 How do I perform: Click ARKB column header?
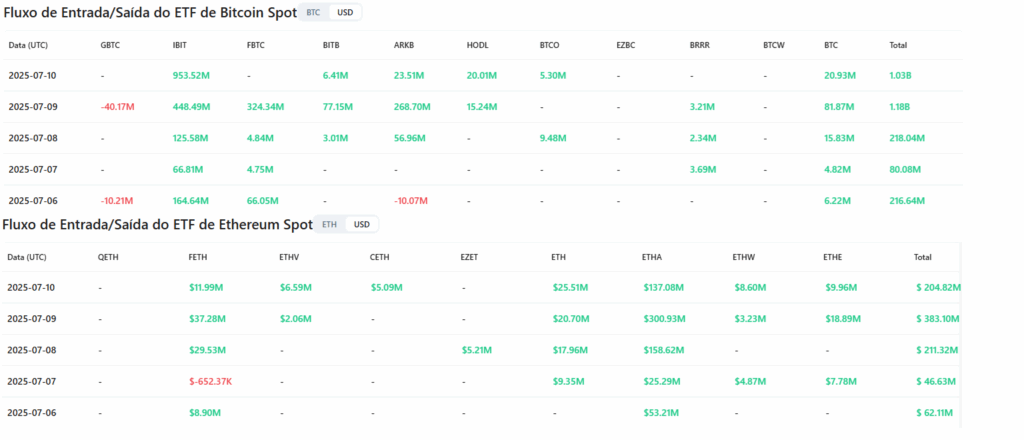click(404, 46)
